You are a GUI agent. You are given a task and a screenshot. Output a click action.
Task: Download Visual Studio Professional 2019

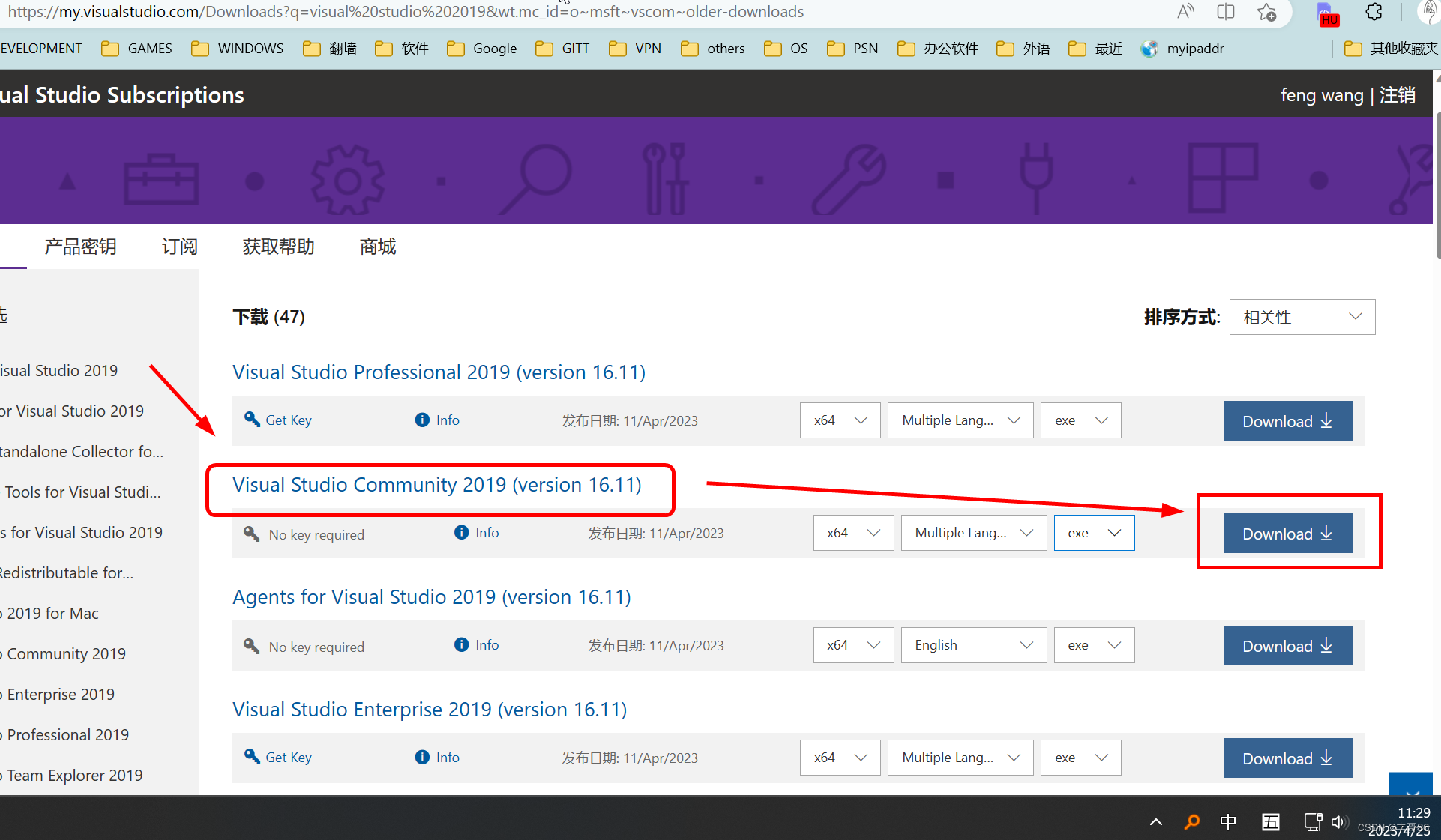click(x=1288, y=420)
